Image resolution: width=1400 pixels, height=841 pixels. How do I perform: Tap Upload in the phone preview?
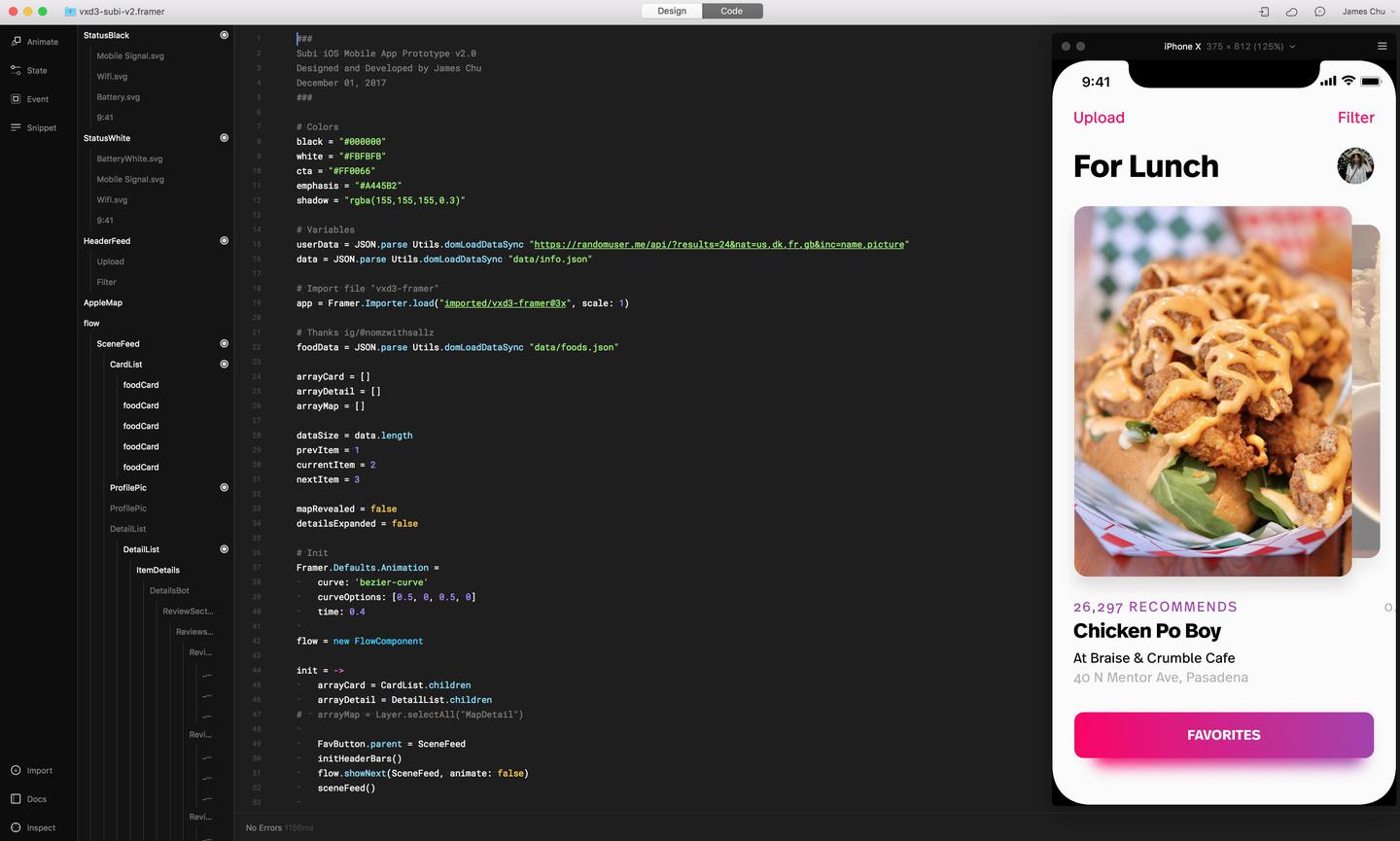[x=1099, y=118]
